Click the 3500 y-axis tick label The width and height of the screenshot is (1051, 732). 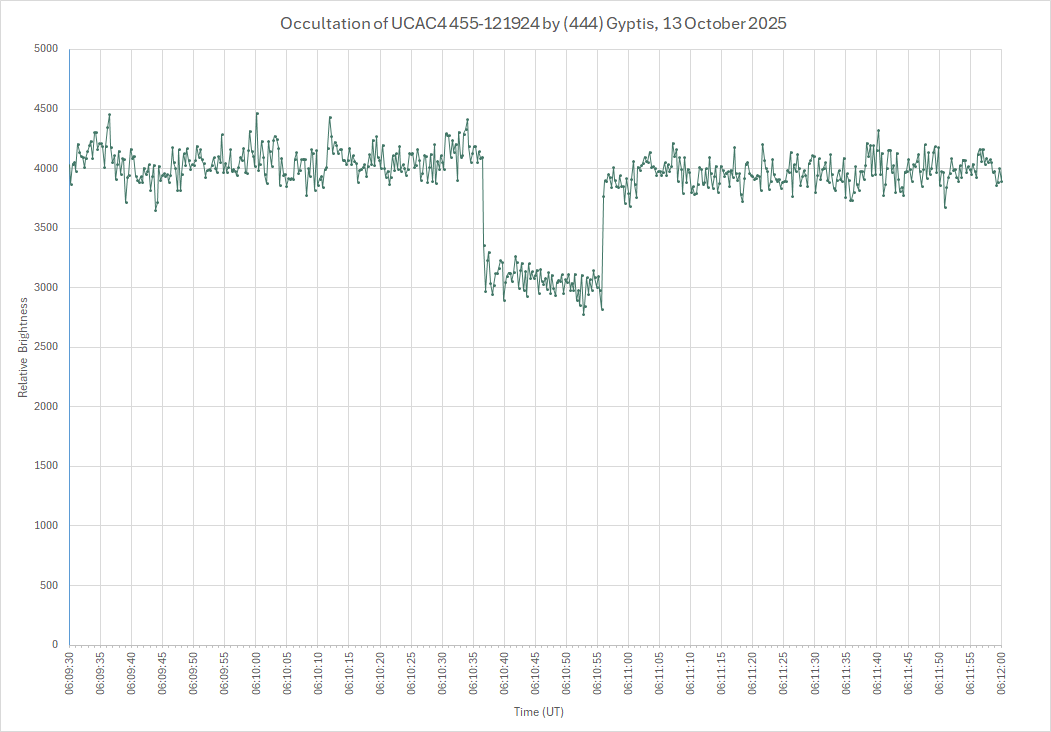click(45, 228)
